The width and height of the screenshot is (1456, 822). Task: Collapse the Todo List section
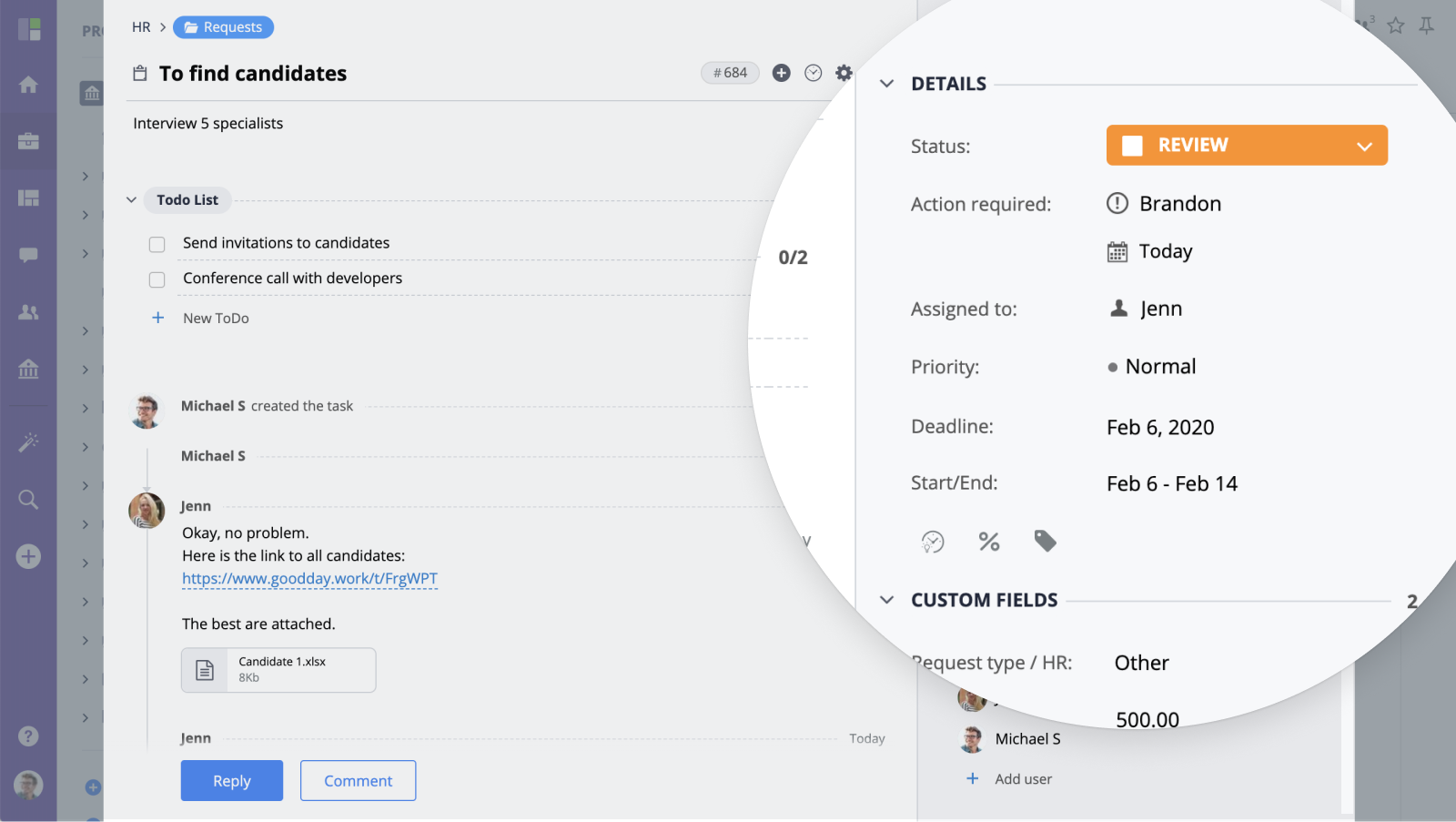pos(131,200)
